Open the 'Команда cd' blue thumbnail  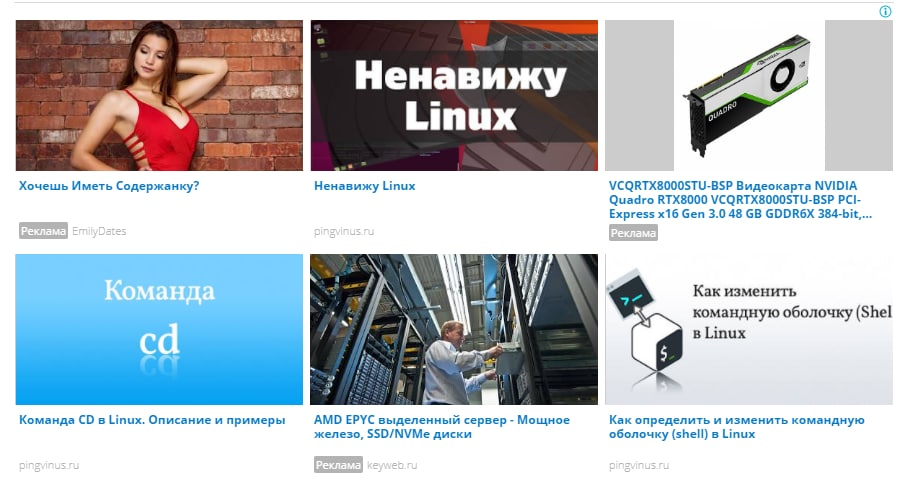tap(159, 330)
